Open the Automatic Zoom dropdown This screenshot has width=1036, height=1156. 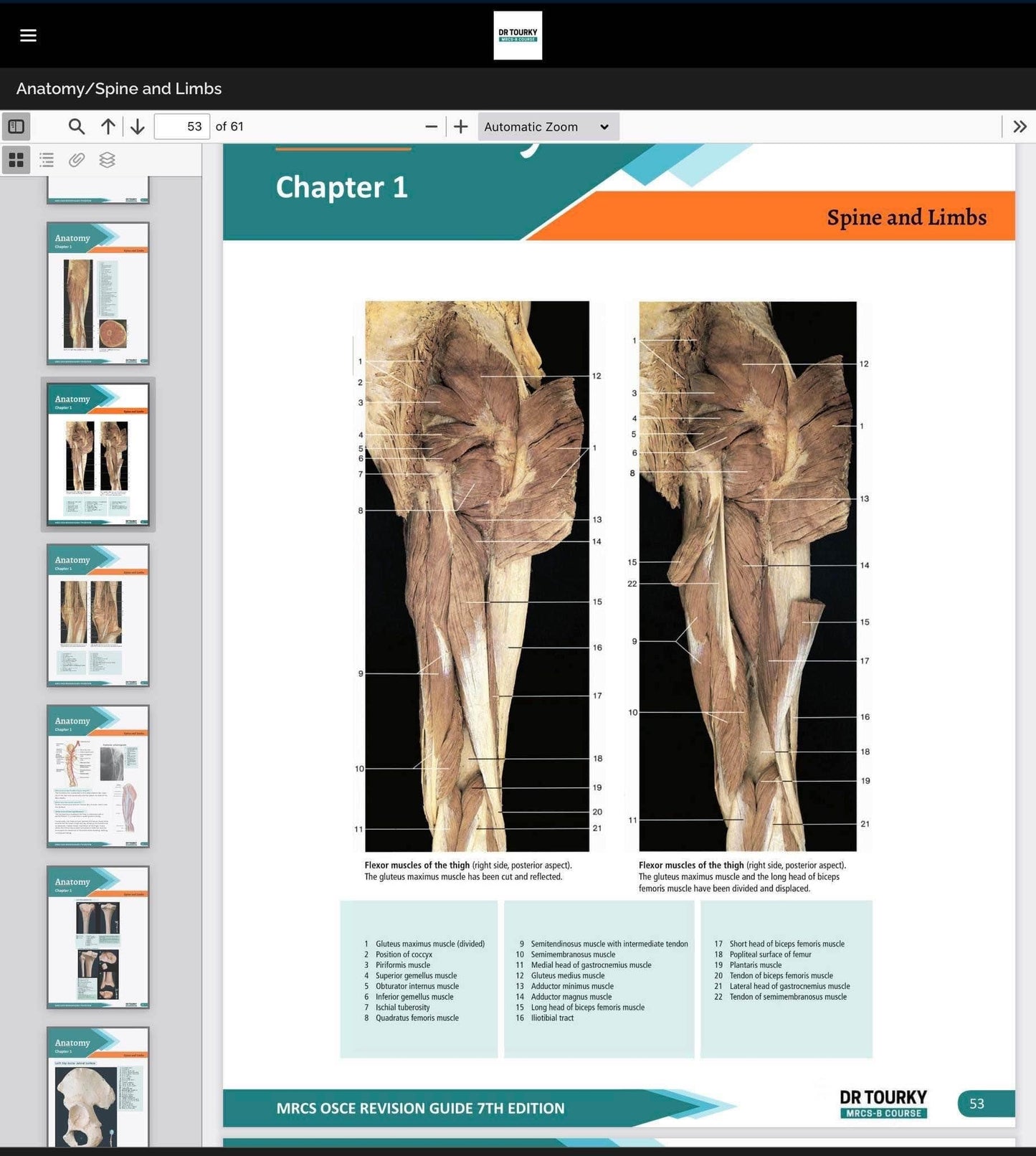point(548,127)
